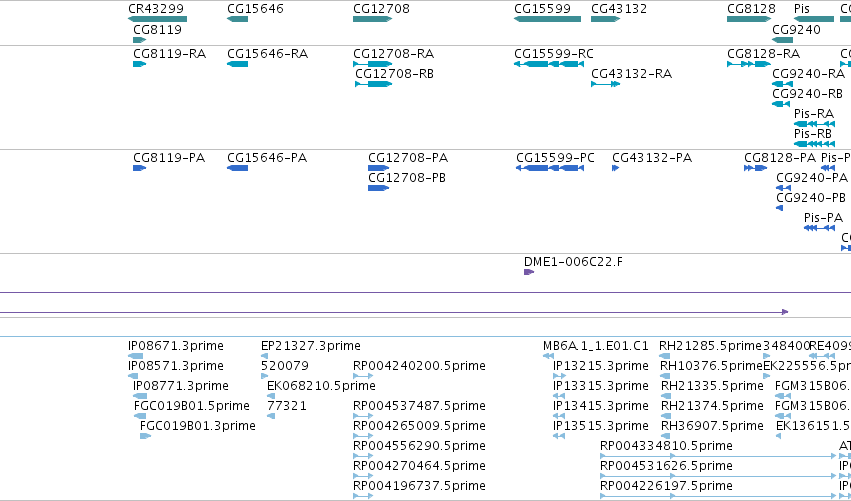Screen dimensions: 851x501
Task: Click the CG15599-PC protein label
Action: point(556,158)
